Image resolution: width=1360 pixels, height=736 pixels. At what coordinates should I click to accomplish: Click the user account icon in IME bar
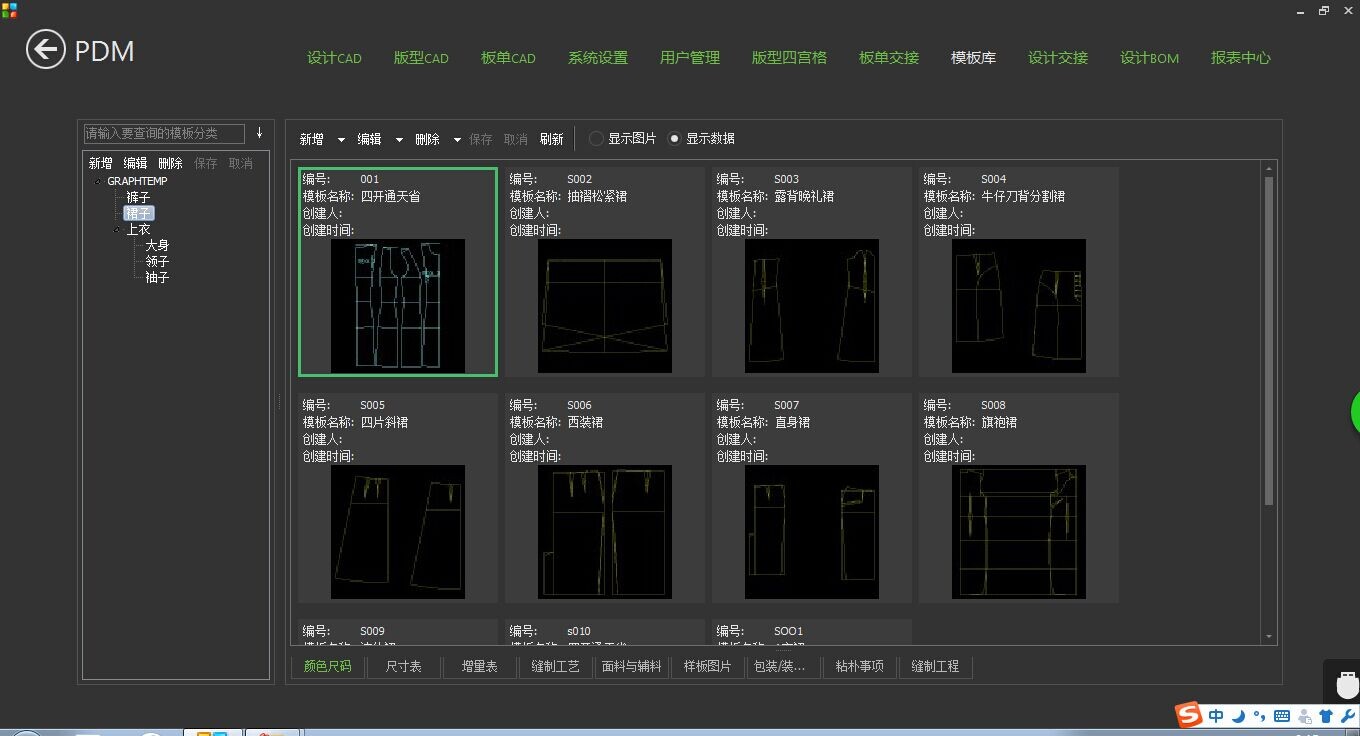pyautogui.click(x=1304, y=716)
